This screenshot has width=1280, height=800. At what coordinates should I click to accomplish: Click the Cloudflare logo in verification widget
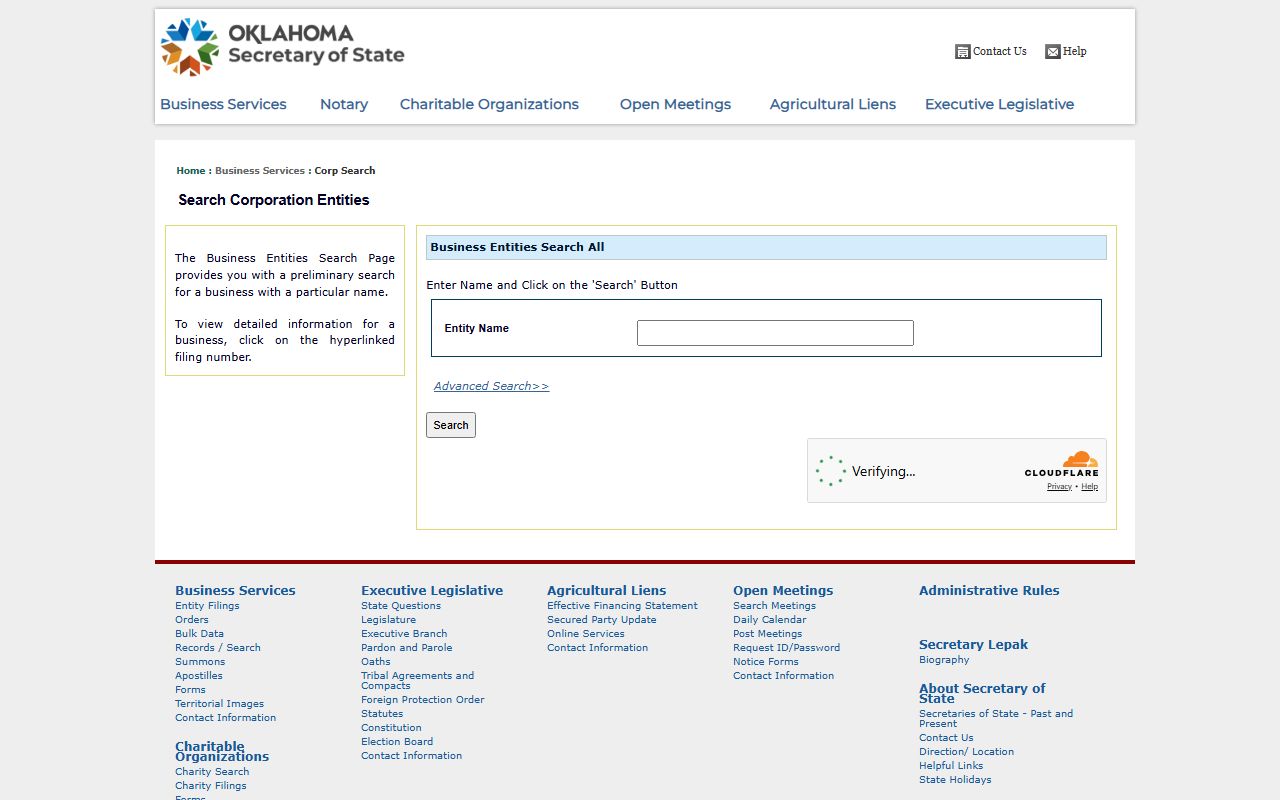click(1061, 464)
